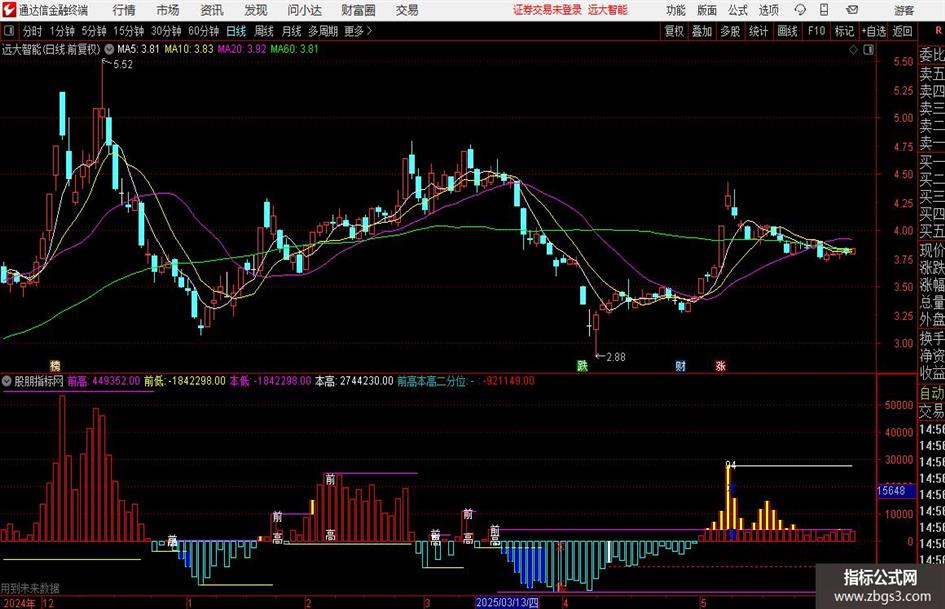Click the 用到未来数据 notice text
Viewport: 945px width, 609px height.
pos(30,588)
